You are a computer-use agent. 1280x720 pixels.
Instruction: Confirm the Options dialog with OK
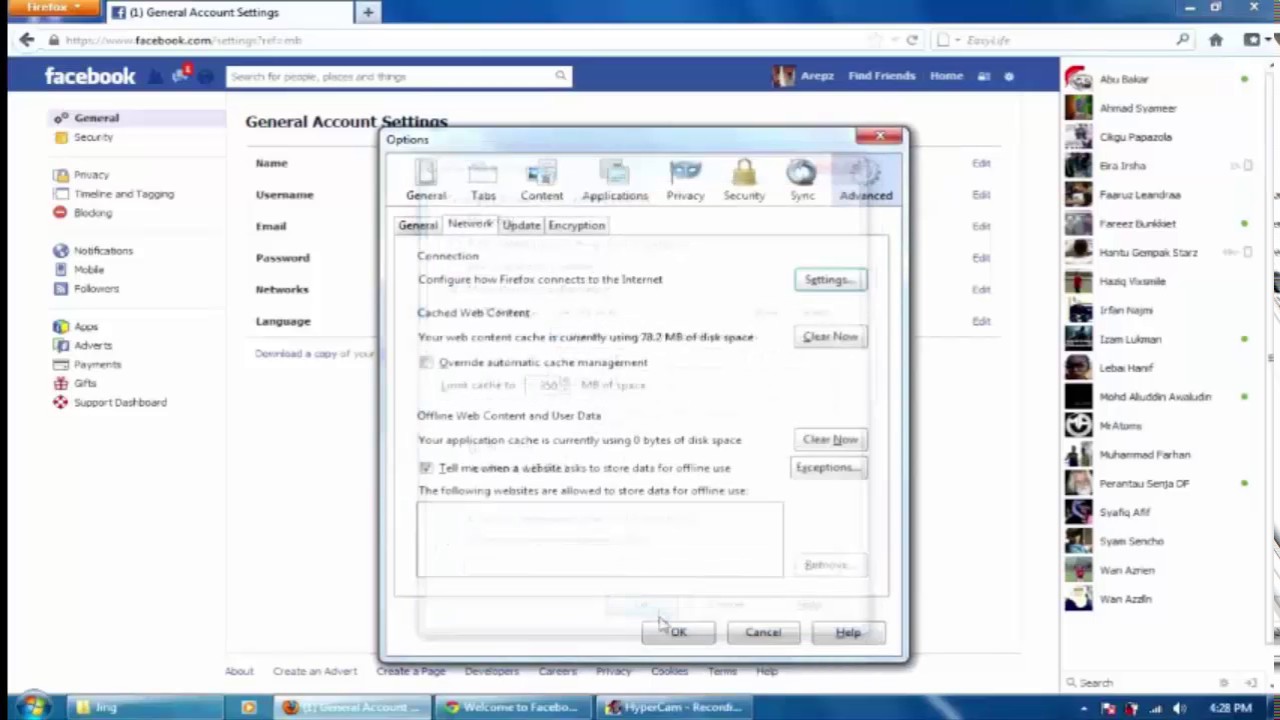coord(679,632)
